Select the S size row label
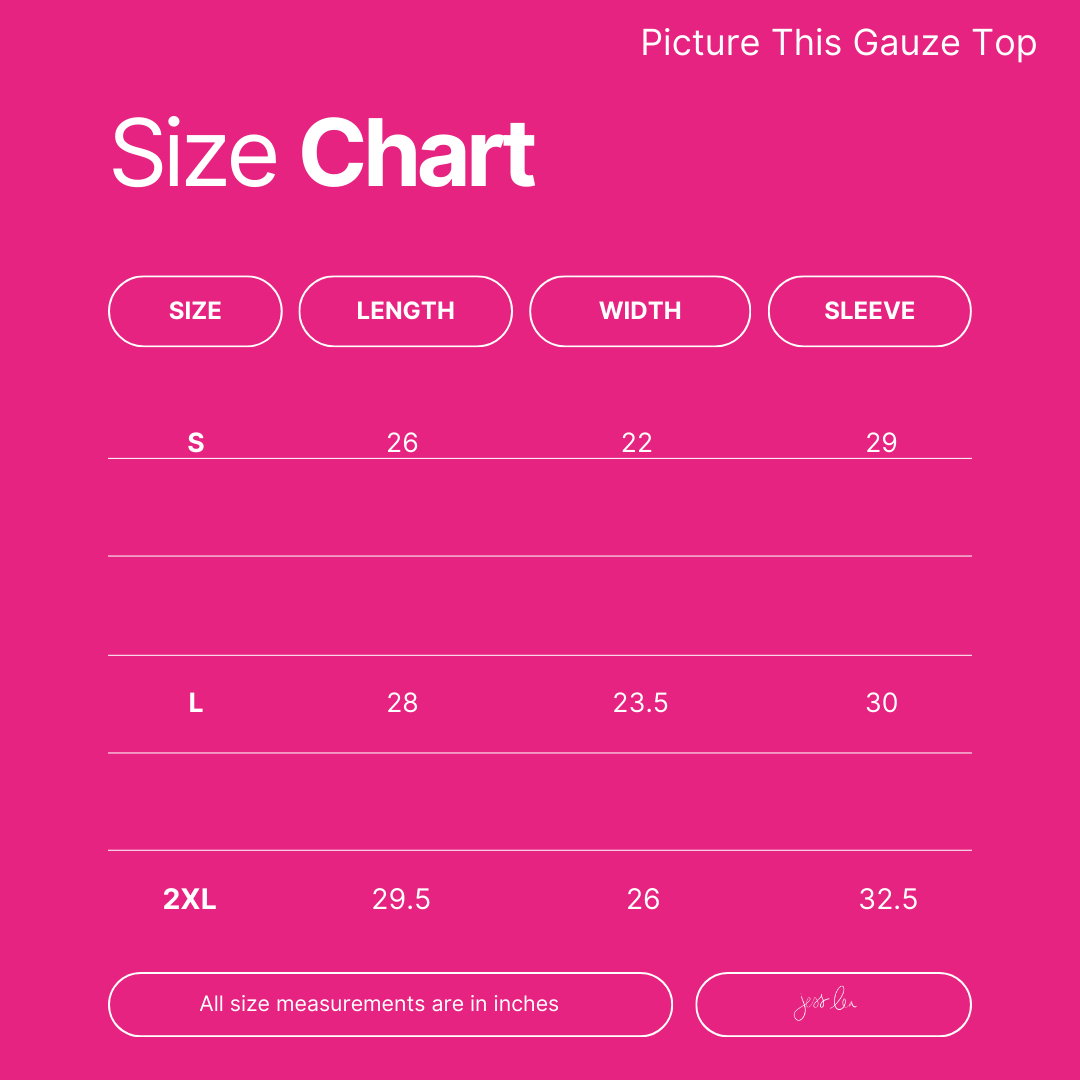The height and width of the screenshot is (1080, 1080). pos(196,442)
